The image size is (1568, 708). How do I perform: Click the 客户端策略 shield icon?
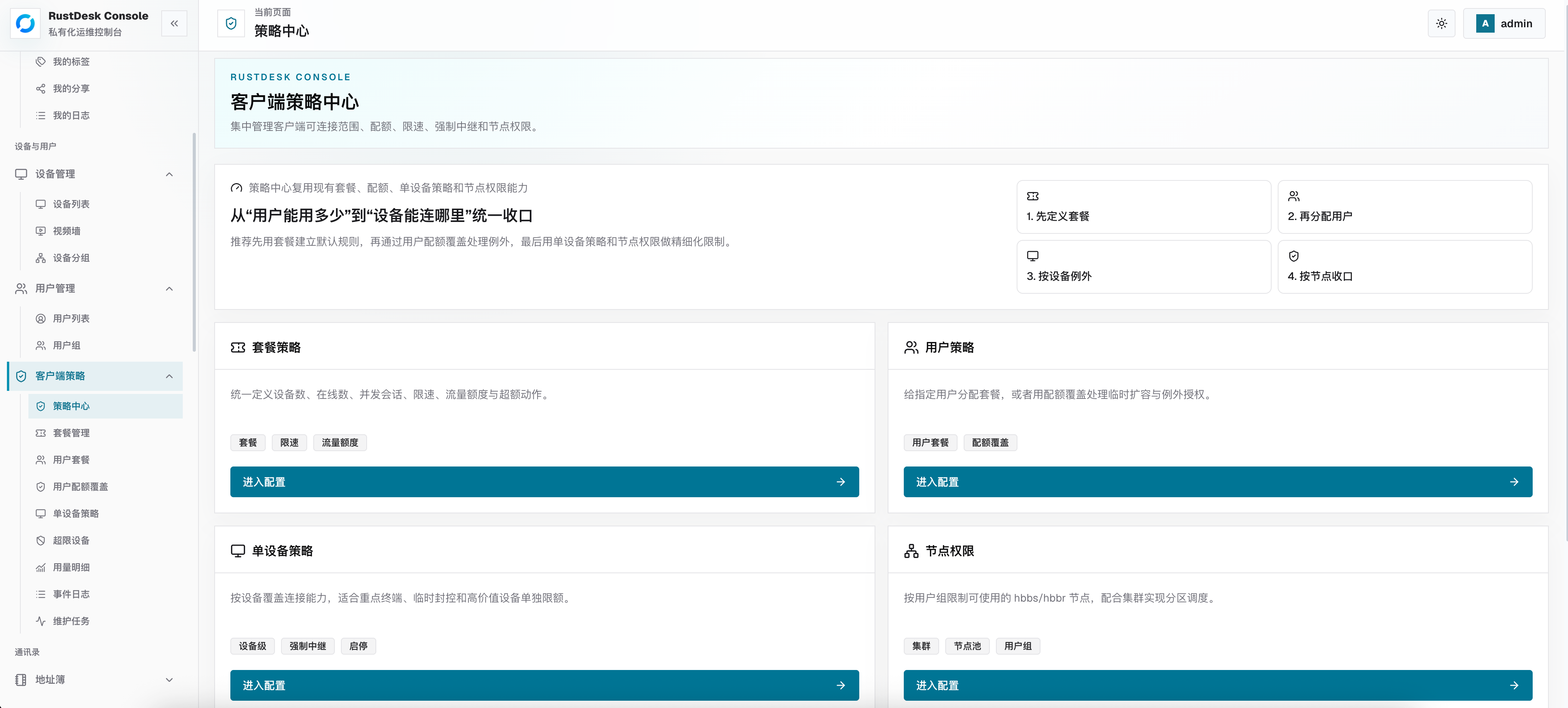pos(21,376)
